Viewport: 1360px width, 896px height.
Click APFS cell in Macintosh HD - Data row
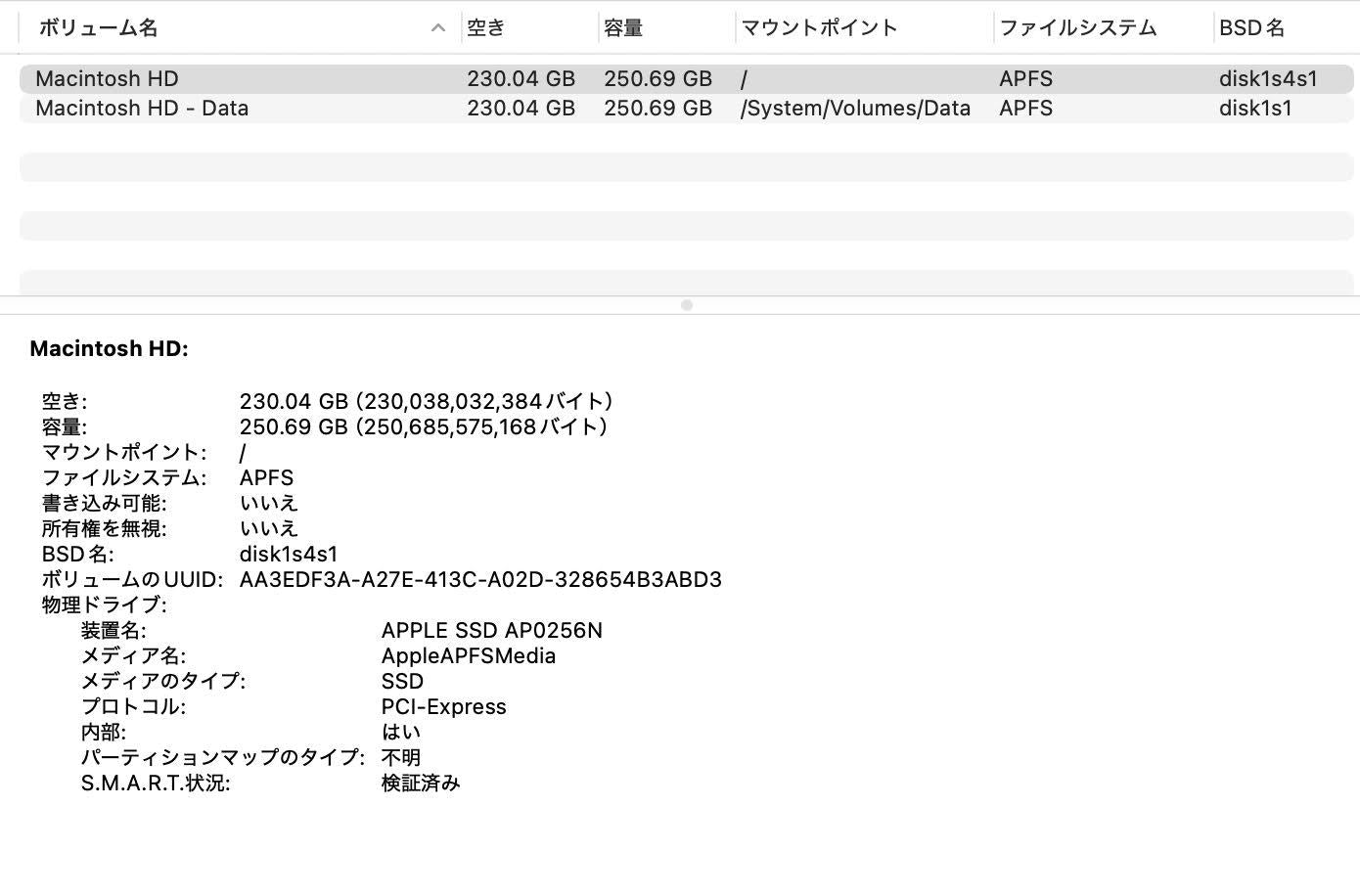(x=1025, y=108)
